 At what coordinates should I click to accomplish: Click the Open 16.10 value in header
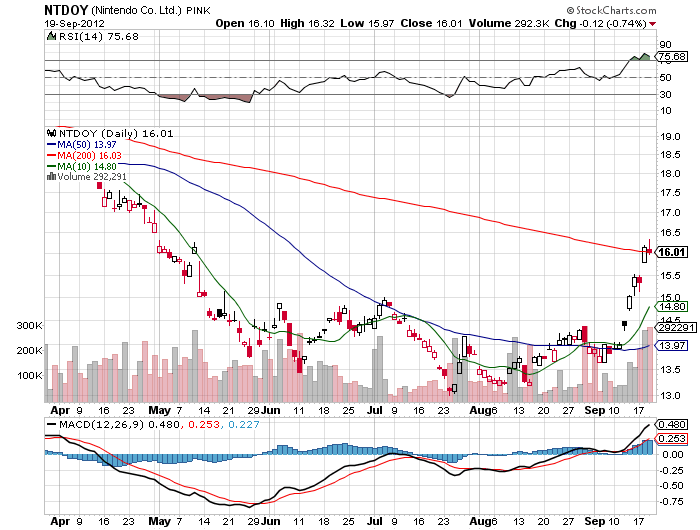pos(245,23)
